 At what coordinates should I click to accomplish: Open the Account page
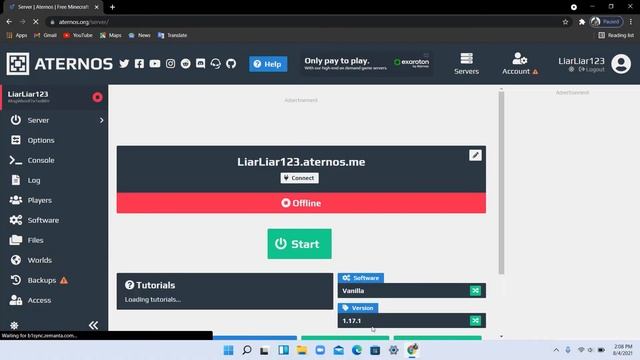[x=520, y=64]
